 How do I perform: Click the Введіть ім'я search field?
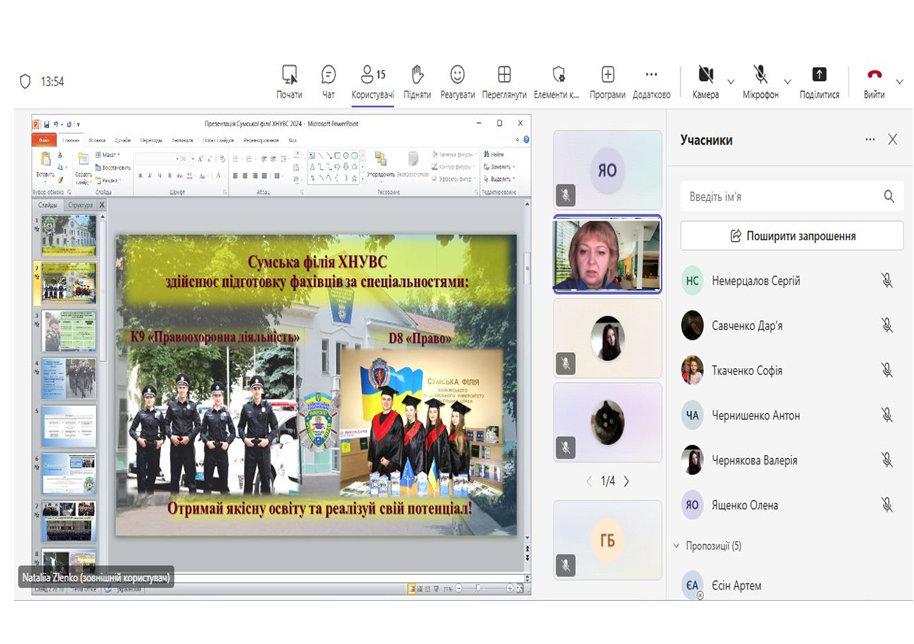coord(780,197)
